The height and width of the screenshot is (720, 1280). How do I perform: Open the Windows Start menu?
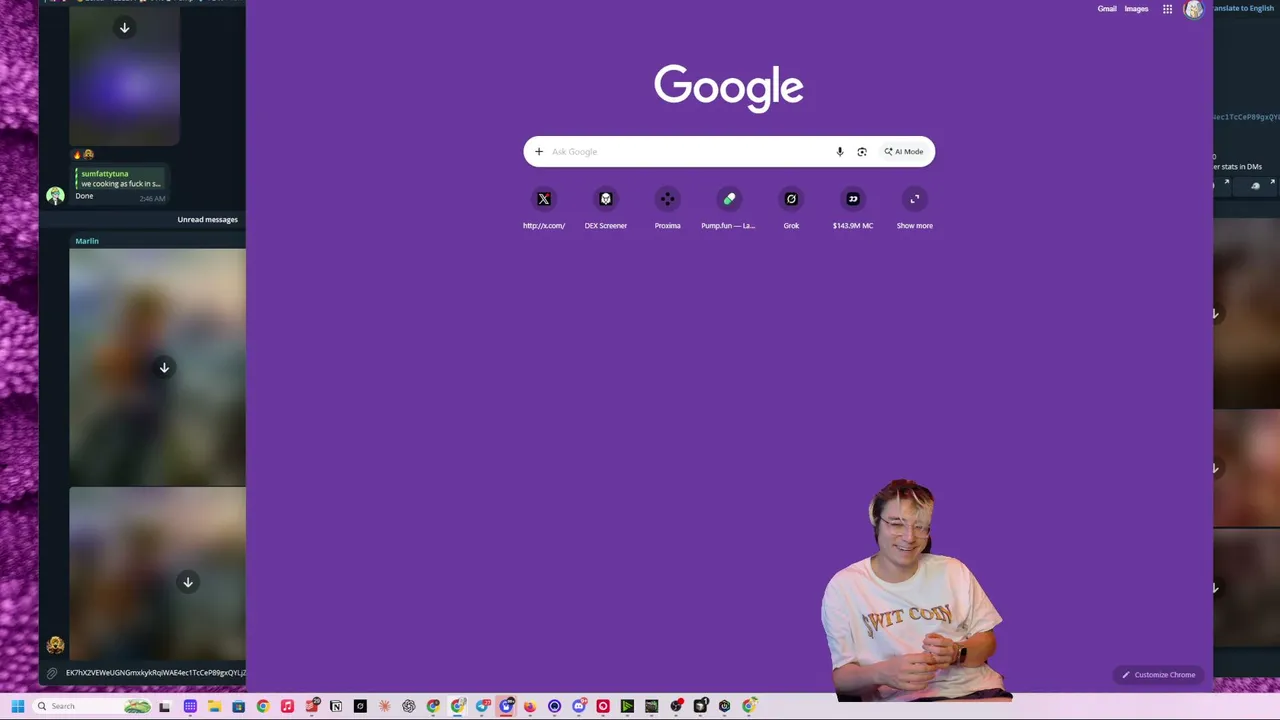pos(17,706)
